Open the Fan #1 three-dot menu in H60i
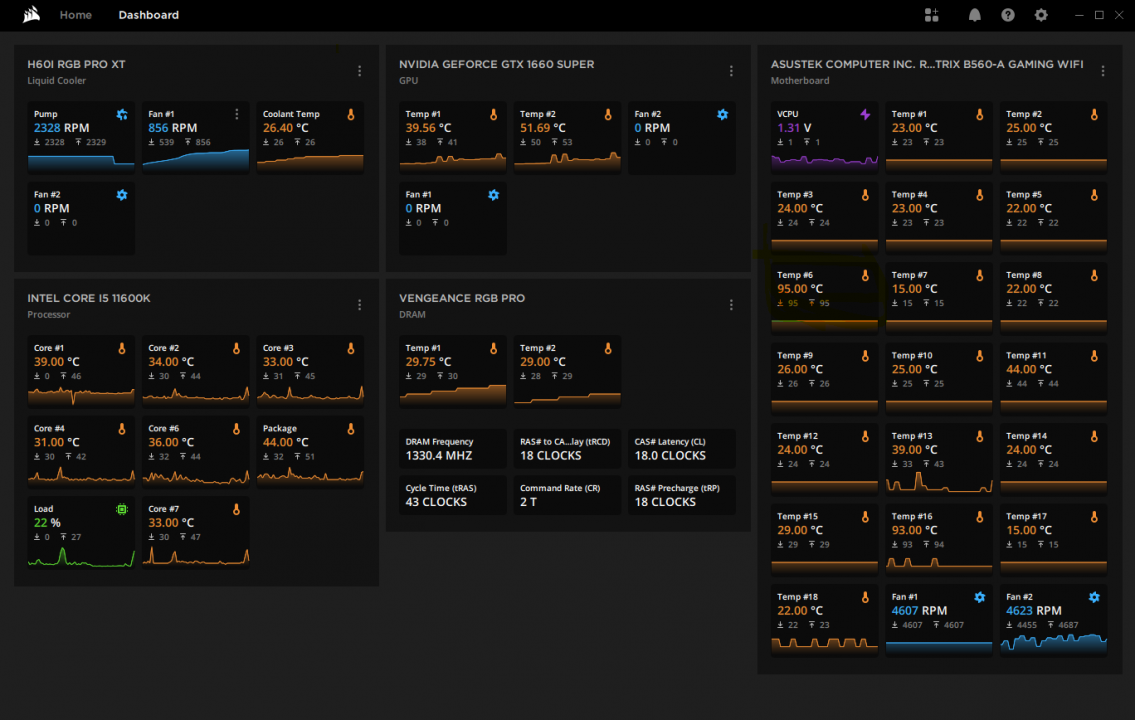This screenshot has width=1135, height=720. (x=237, y=114)
